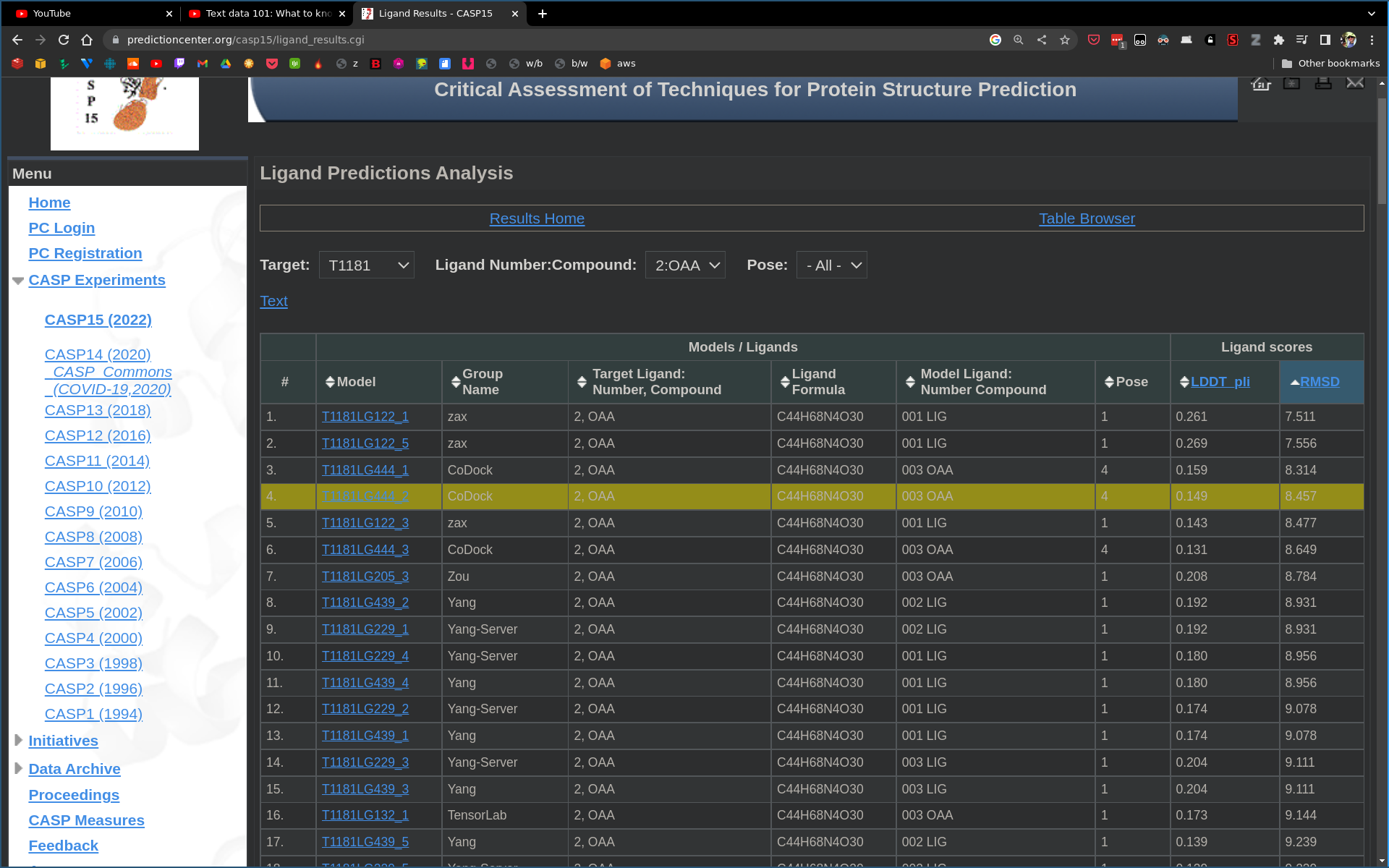Click the printer icon in page header

click(1323, 84)
